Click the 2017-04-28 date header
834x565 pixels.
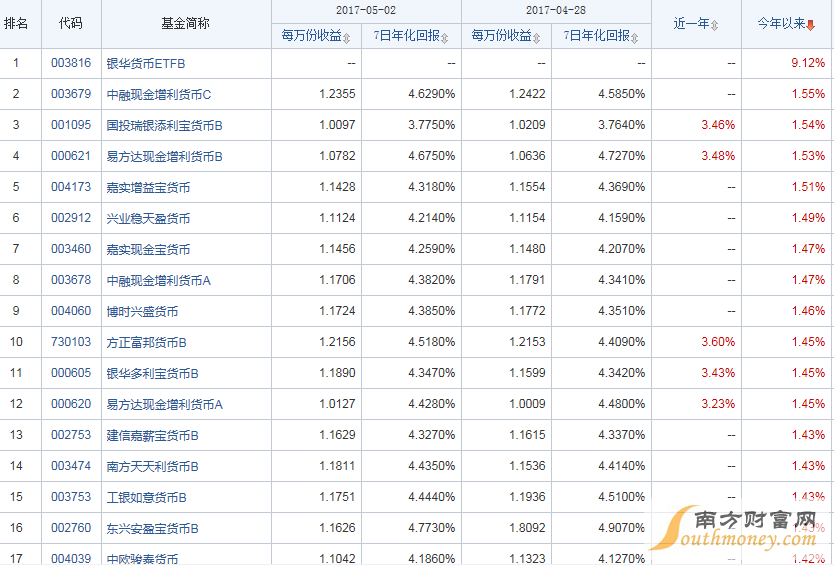[x=556, y=10]
